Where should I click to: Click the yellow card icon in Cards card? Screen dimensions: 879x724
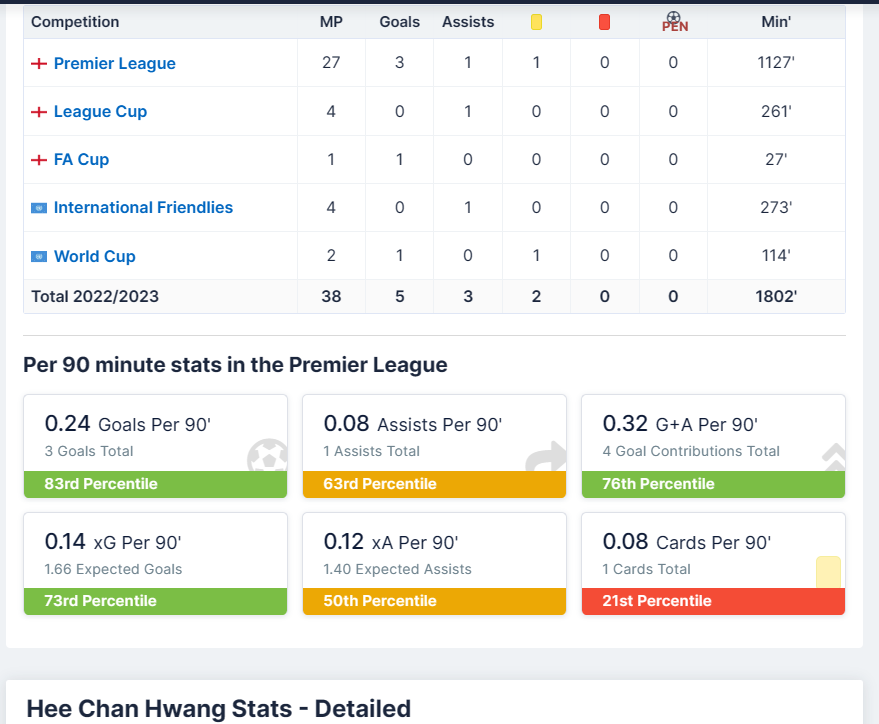click(x=828, y=572)
